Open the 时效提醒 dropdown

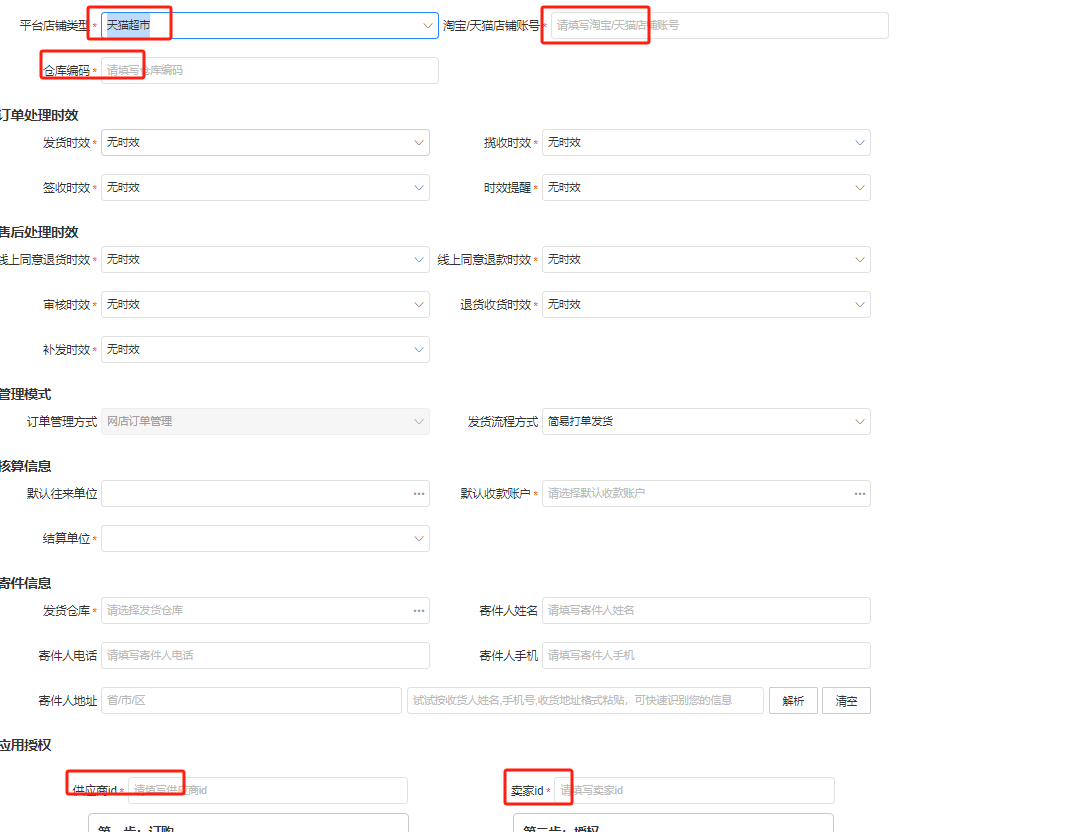pyautogui.click(x=706, y=188)
